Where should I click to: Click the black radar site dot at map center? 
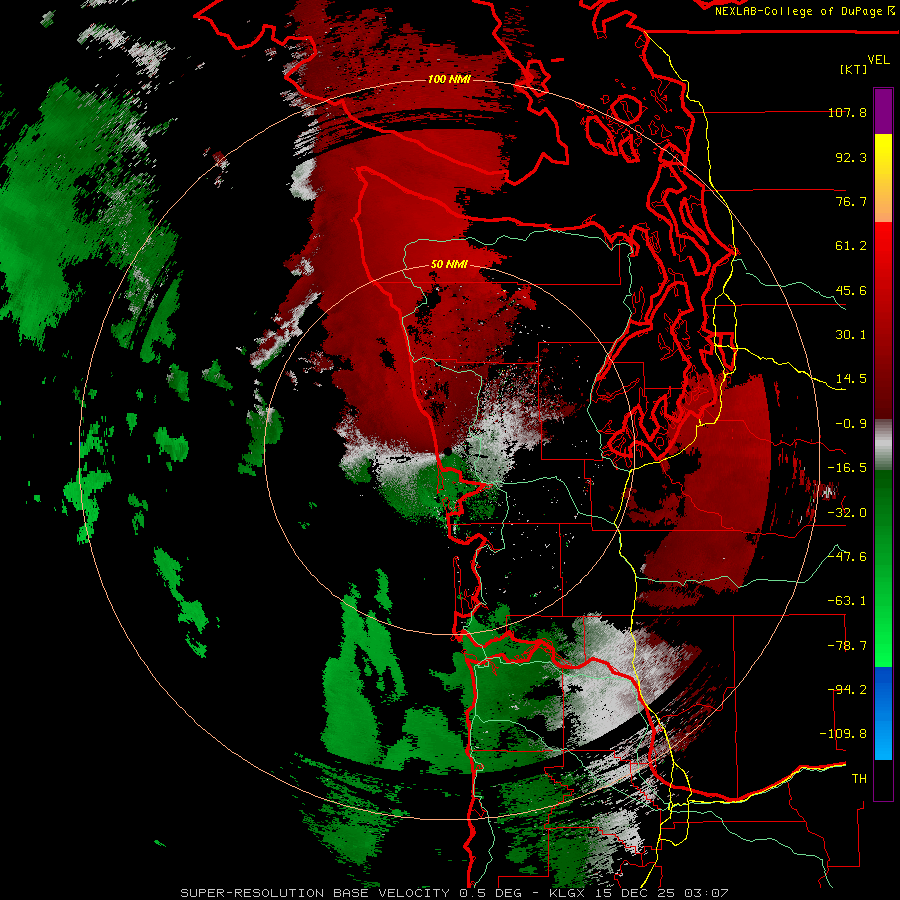pyautogui.click(x=447, y=452)
